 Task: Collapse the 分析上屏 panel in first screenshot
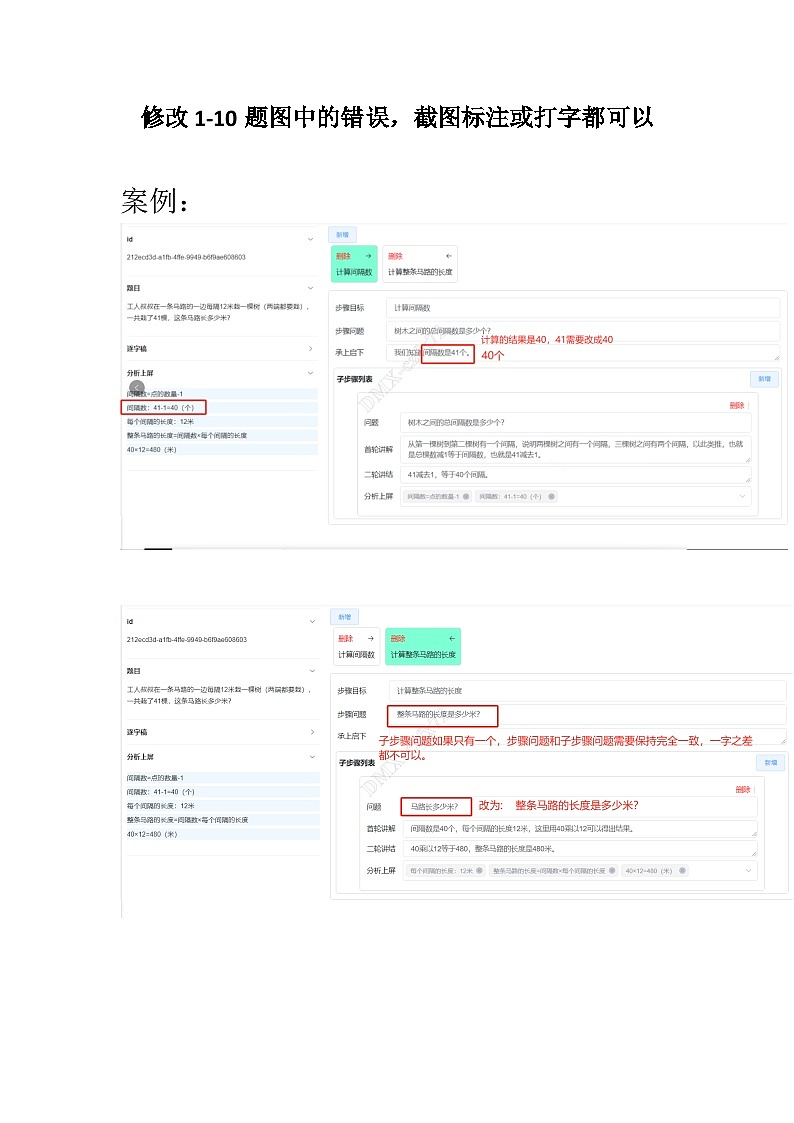click(x=310, y=373)
